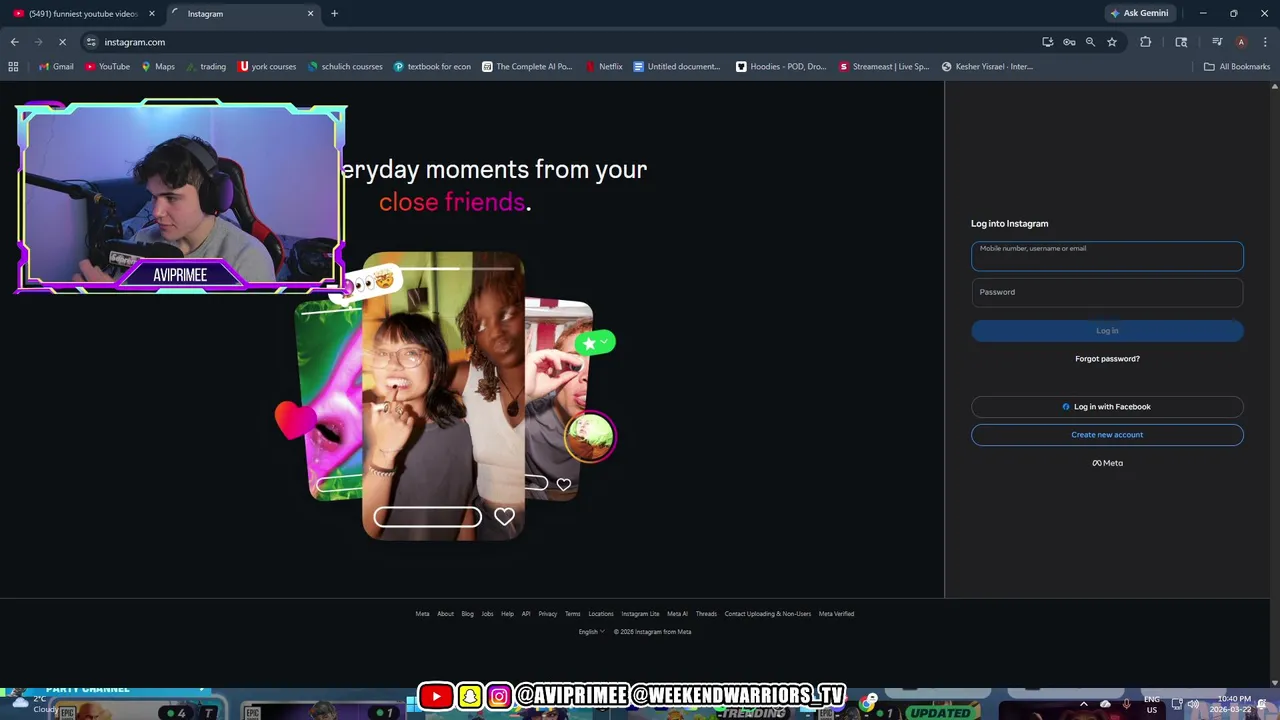Open the Chrome profile avatar A
1280x720 pixels.
point(1241,42)
